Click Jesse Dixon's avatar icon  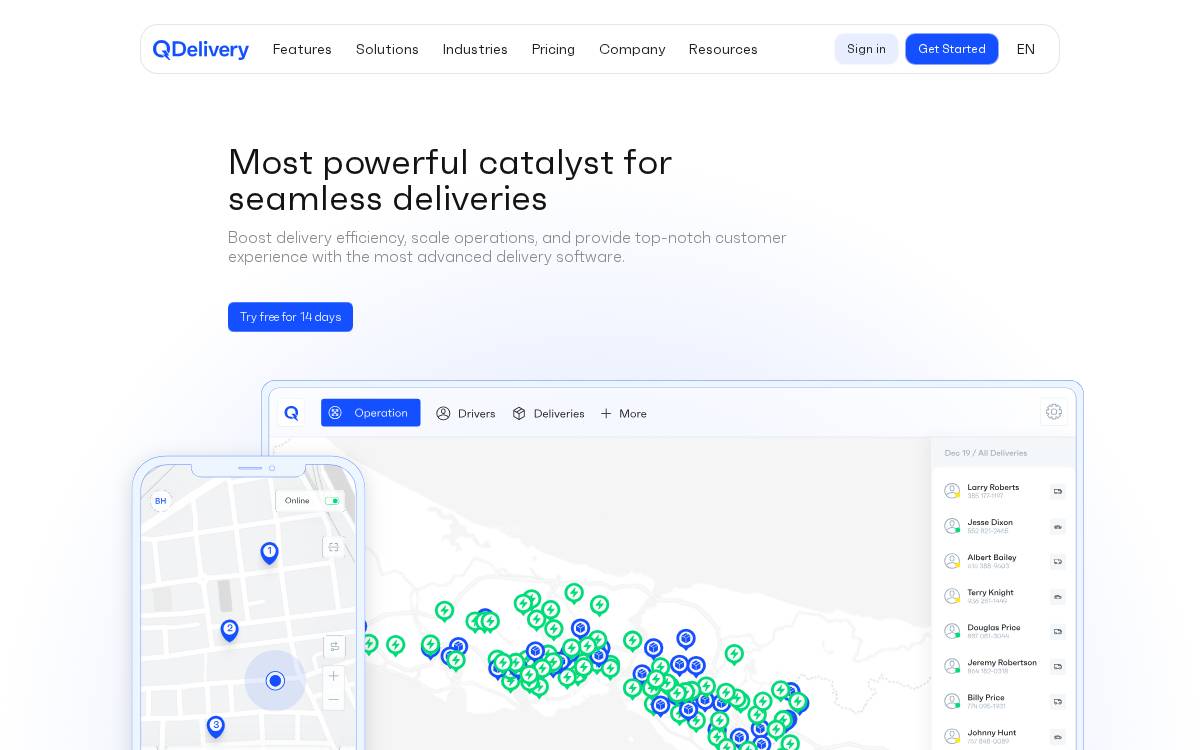pos(952,526)
